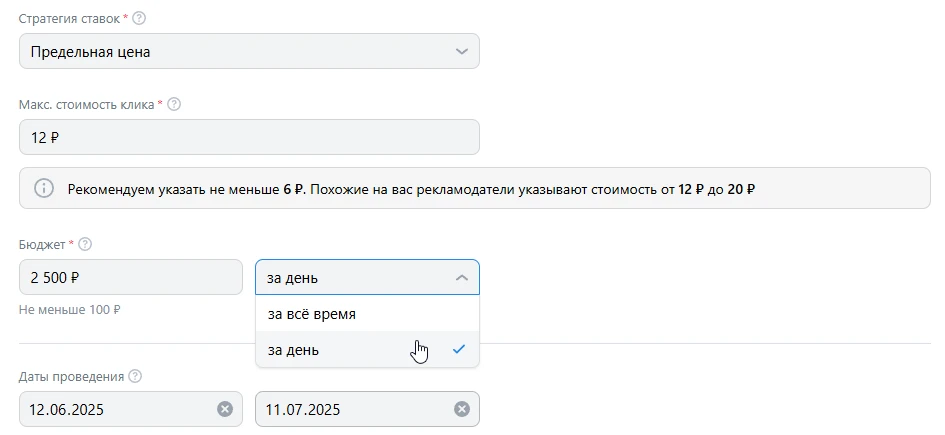Focus the budget amount field 2 500 ₽

[130, 278]
